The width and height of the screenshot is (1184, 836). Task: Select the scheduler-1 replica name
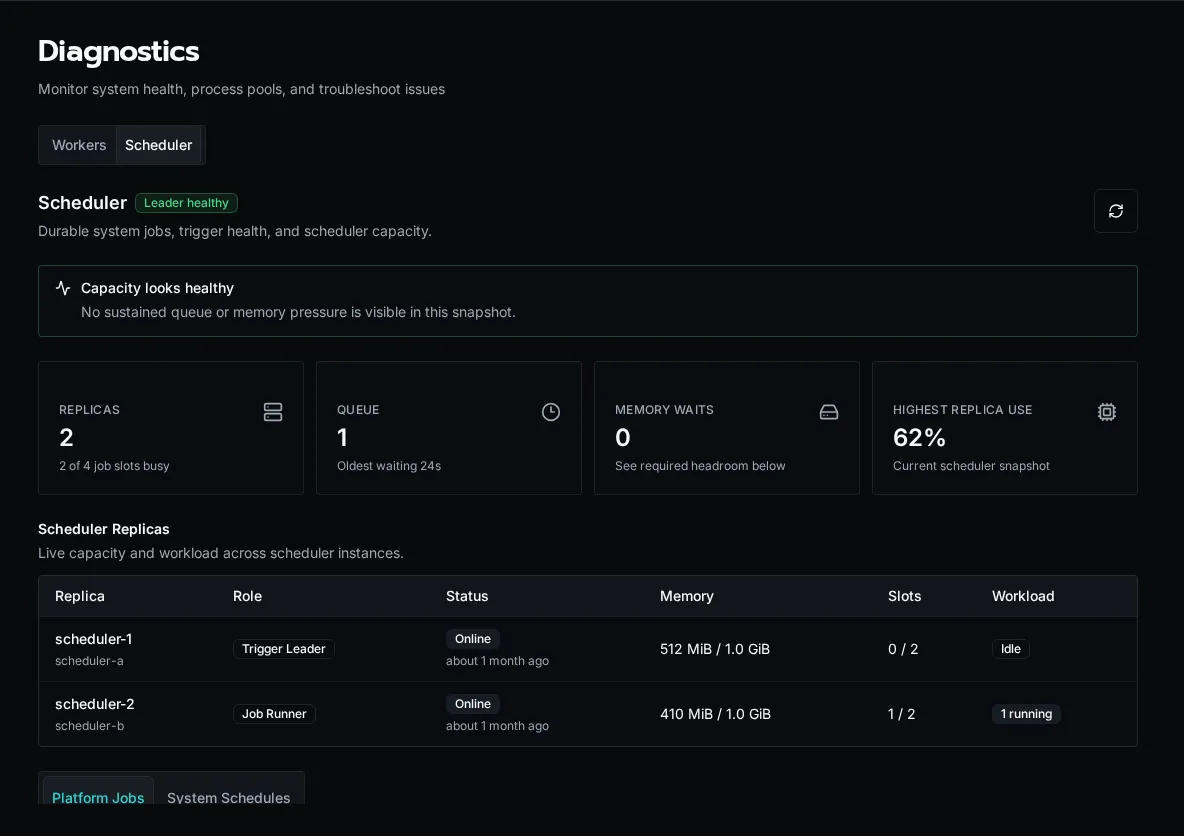[x=94, y=639]
